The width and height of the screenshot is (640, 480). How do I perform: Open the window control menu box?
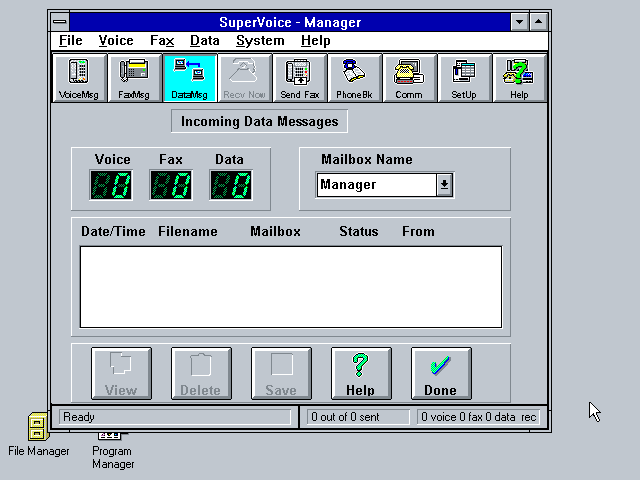pyautogui.click(x=60, y=22)
